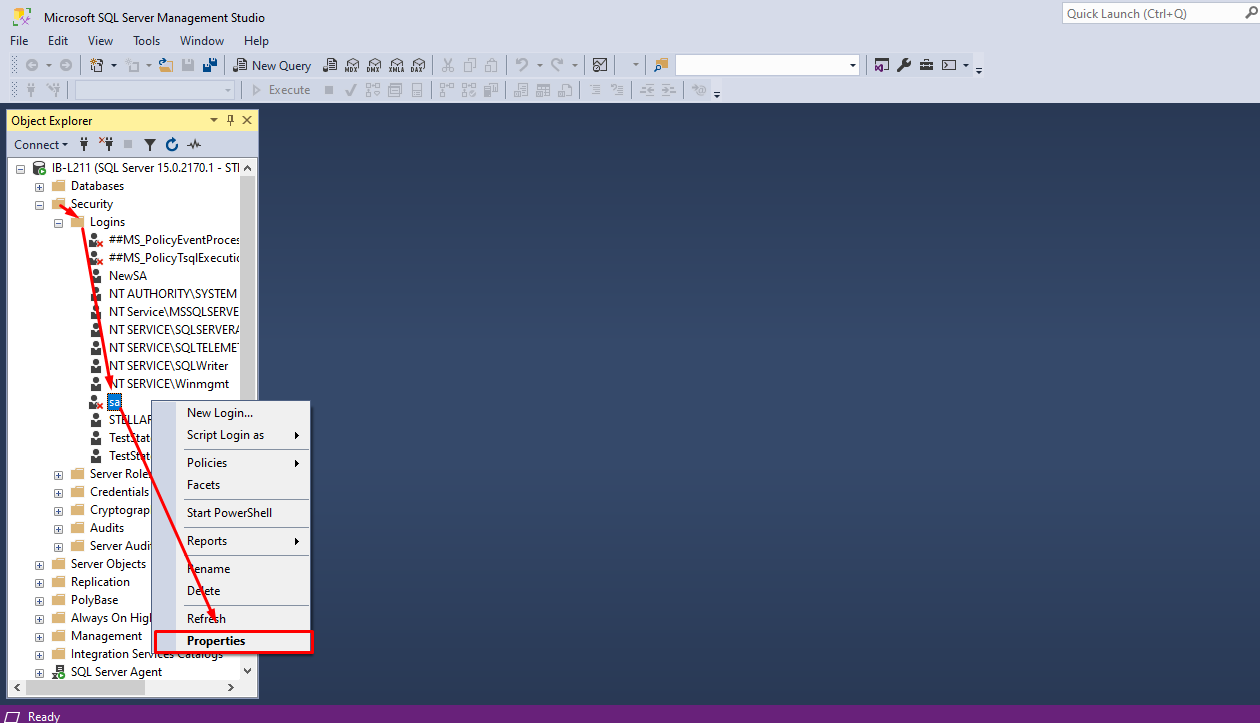Close the Object Explorer panel
The image size is (1260, 723).
point(247,120)
